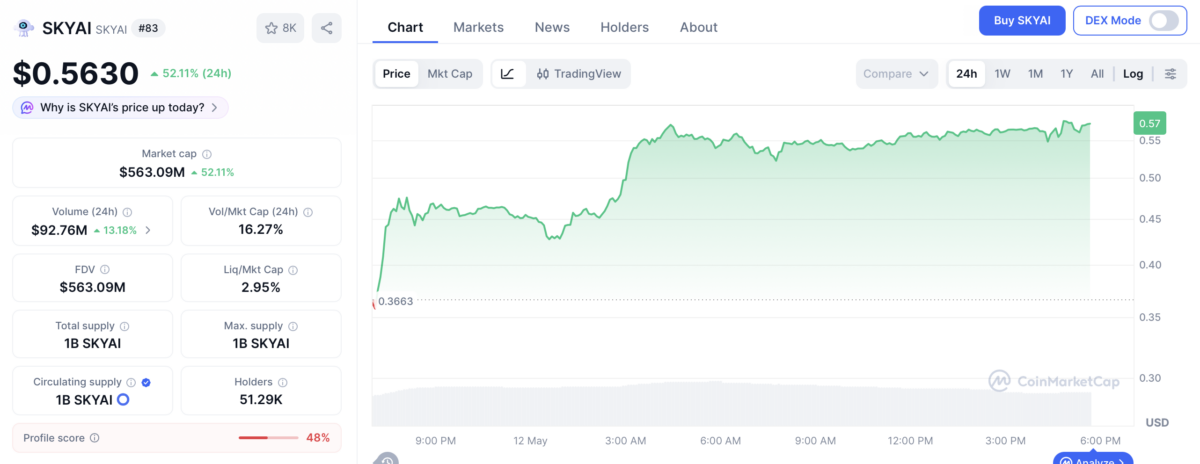Image resolution: width=1200 pixels, height=464 pixels.
Task: Click Vol/Mkt Cap (24h) info icon
Action: coord(308,212)
